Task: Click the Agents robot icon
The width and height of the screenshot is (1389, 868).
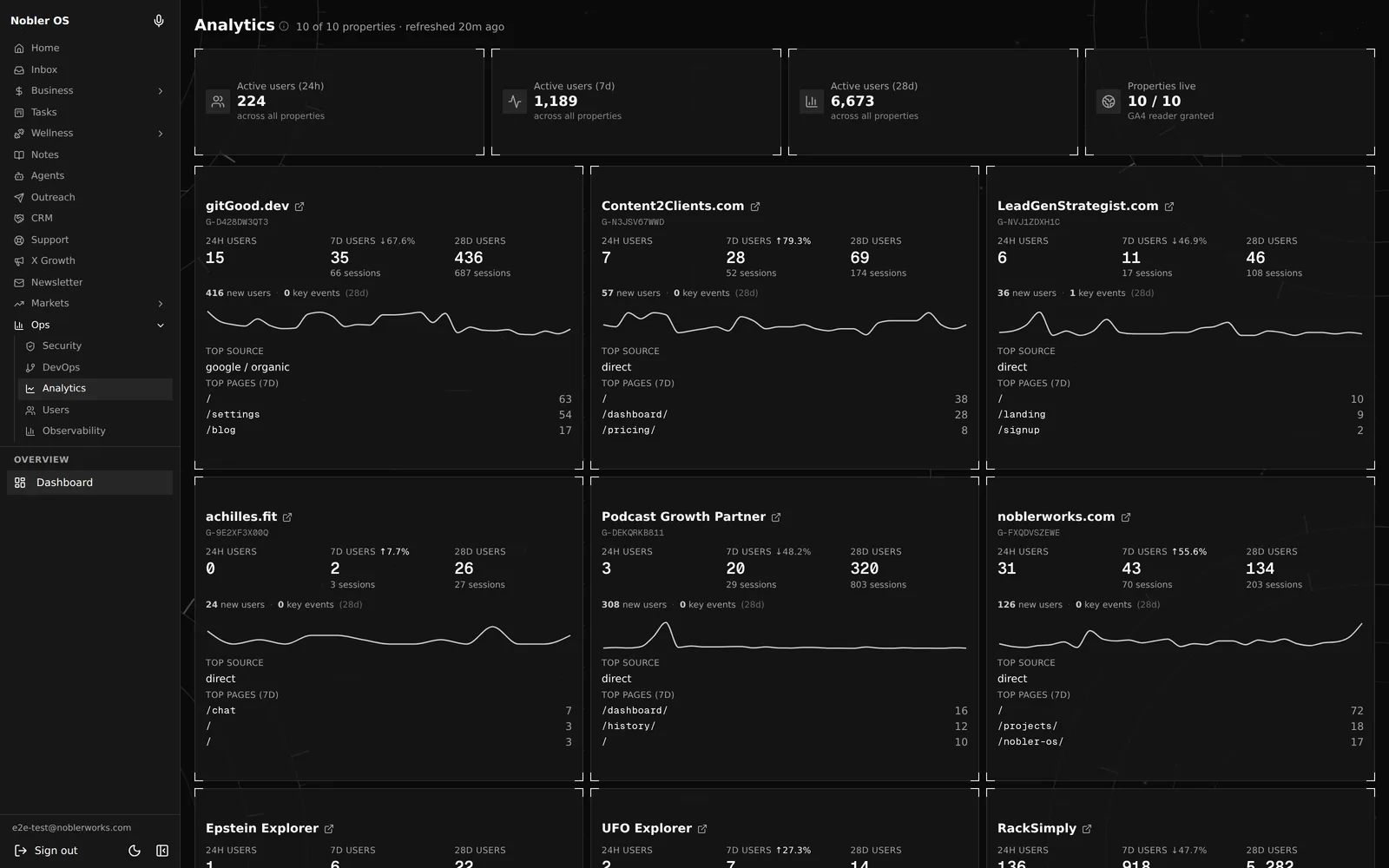Action: click(19, 176)
